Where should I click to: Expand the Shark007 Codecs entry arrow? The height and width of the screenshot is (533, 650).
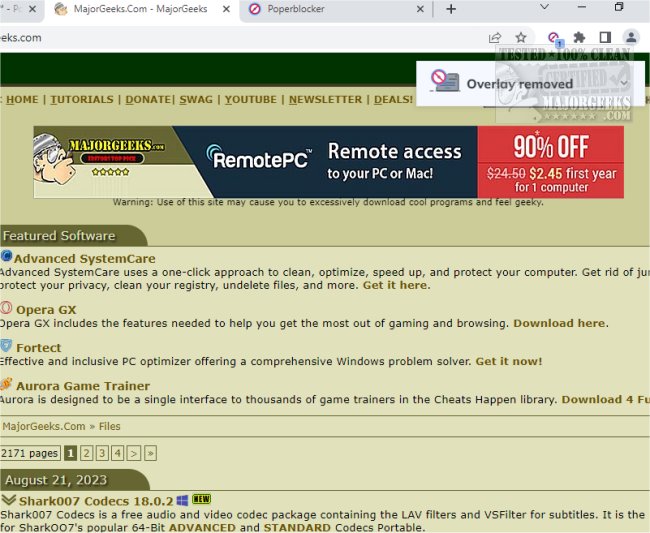(8, 499)
